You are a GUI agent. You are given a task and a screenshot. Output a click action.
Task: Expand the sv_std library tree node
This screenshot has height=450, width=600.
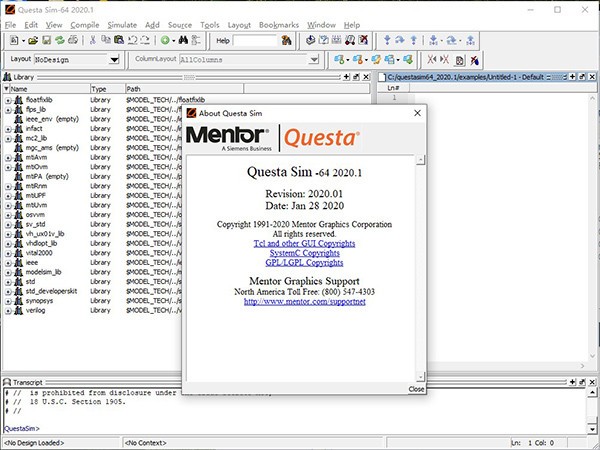8,223
